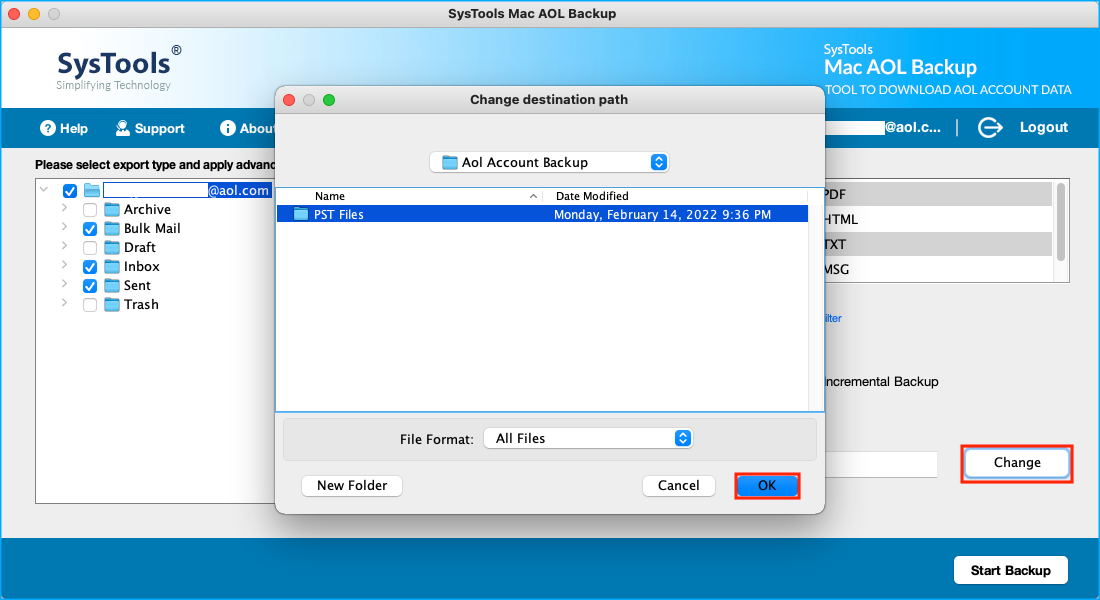Screen dimensions: 1100x600
Task: Click the Incremental Backup label
Action: pos(881,381)
